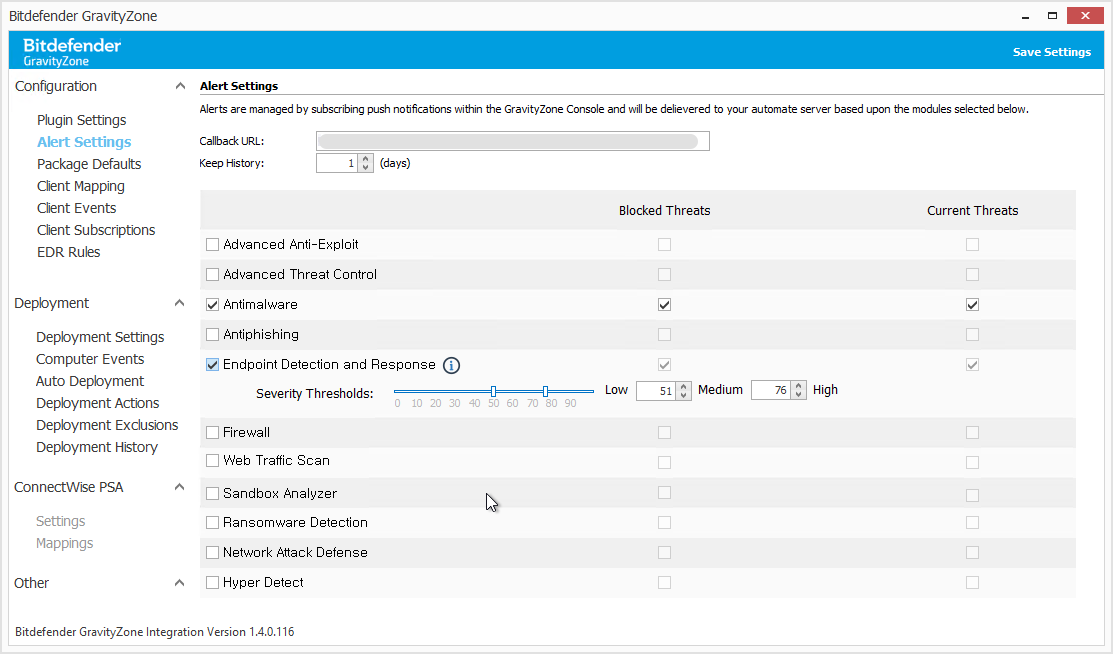The height and width of the screenshot is (654, 1113).
Task: Collapse the Configuration section
Action: (180, 86)
